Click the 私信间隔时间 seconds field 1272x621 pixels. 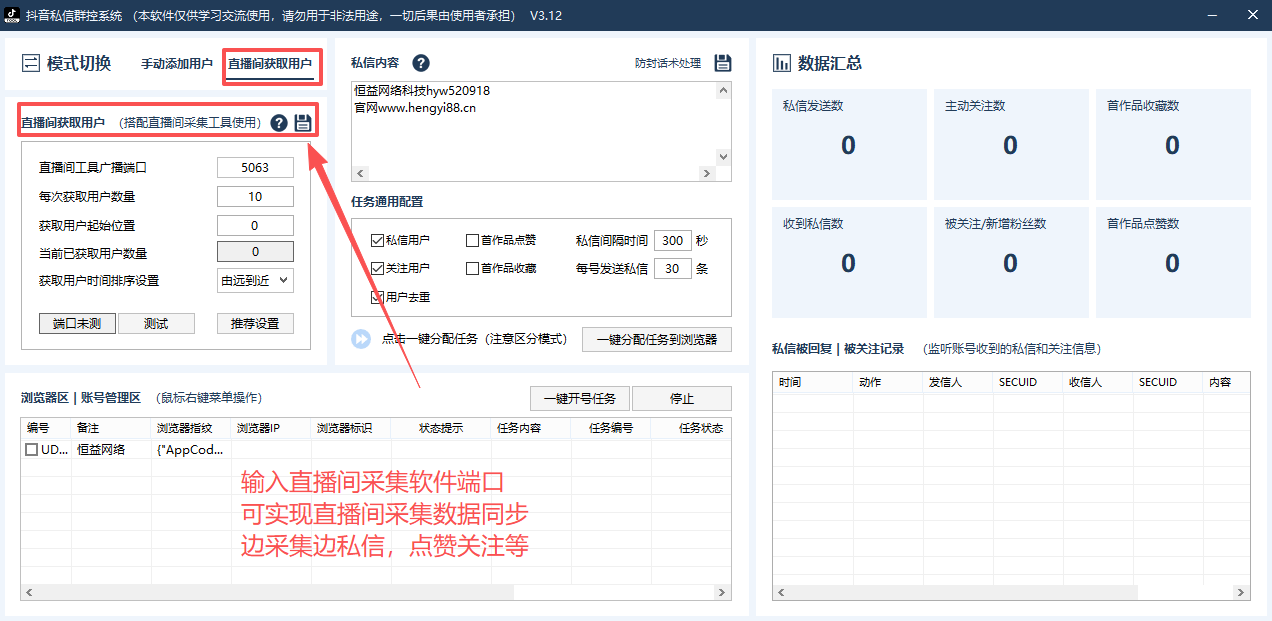pyautogui.click(x=673, y=240)
